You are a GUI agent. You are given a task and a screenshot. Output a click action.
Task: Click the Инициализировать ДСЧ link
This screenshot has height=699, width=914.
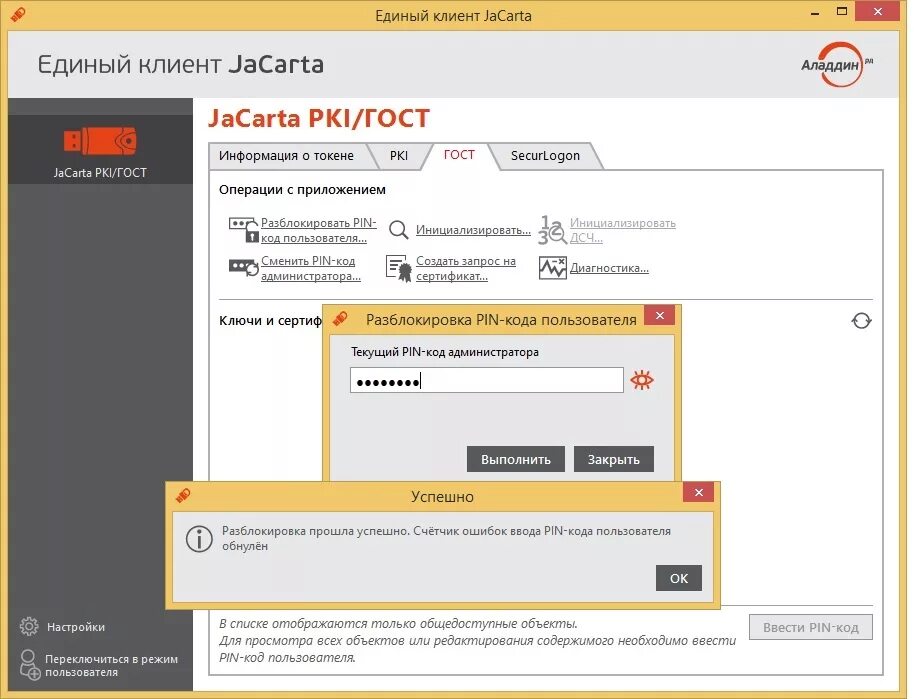(623, 230)
